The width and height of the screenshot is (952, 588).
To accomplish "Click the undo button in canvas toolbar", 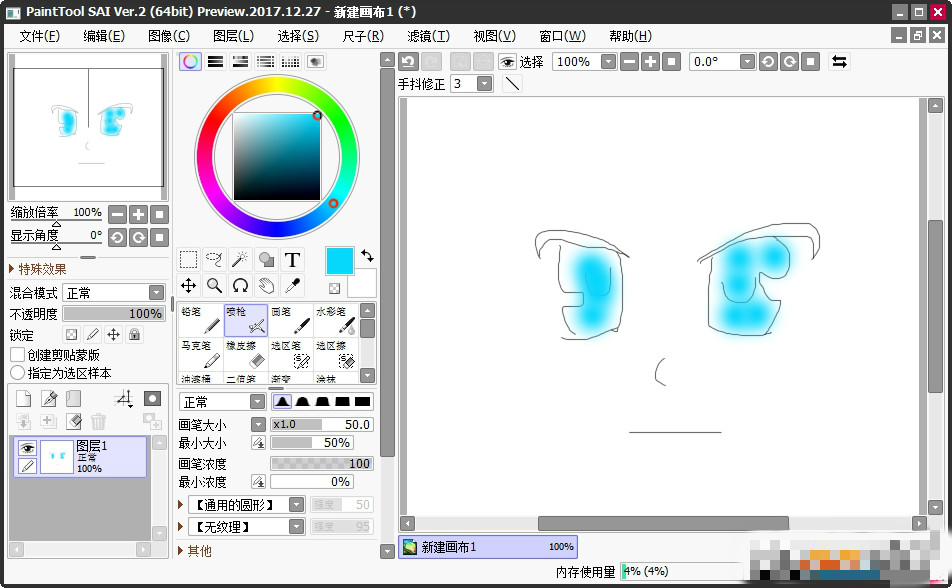I will coord(408,61).
